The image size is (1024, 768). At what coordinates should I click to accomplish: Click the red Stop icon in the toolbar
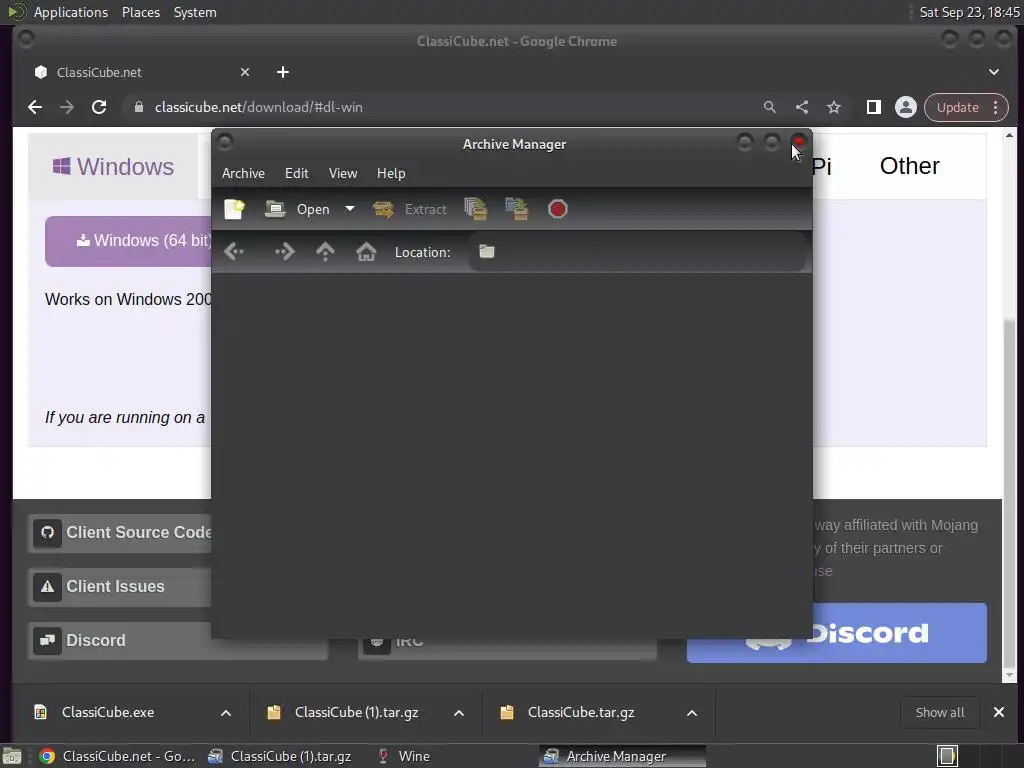(558, 209)
